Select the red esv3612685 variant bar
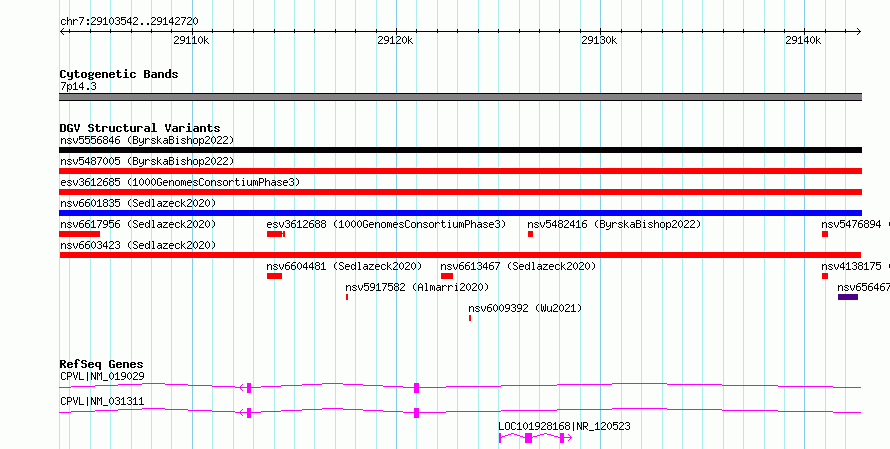This screenshot has width=890, height=449. [x=460, y=192]
